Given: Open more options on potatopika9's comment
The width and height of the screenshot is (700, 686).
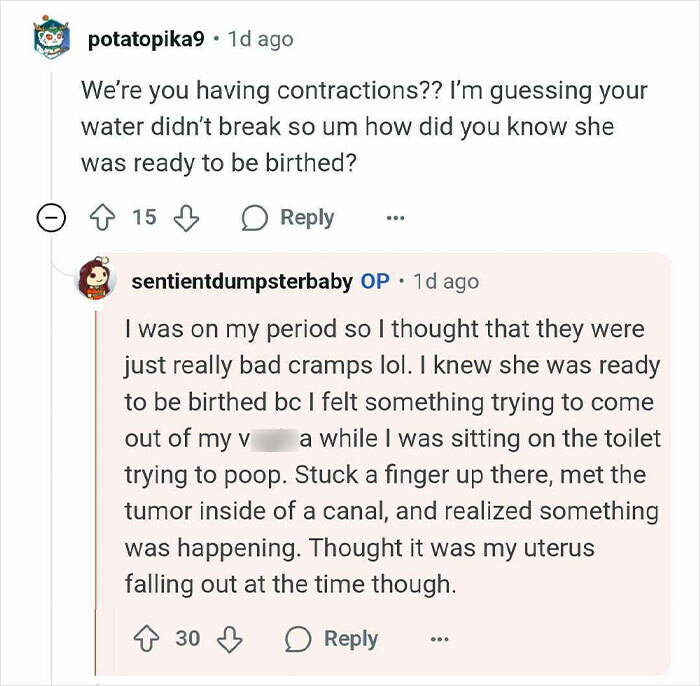Looking at the screenshot, I should point(395,217).
